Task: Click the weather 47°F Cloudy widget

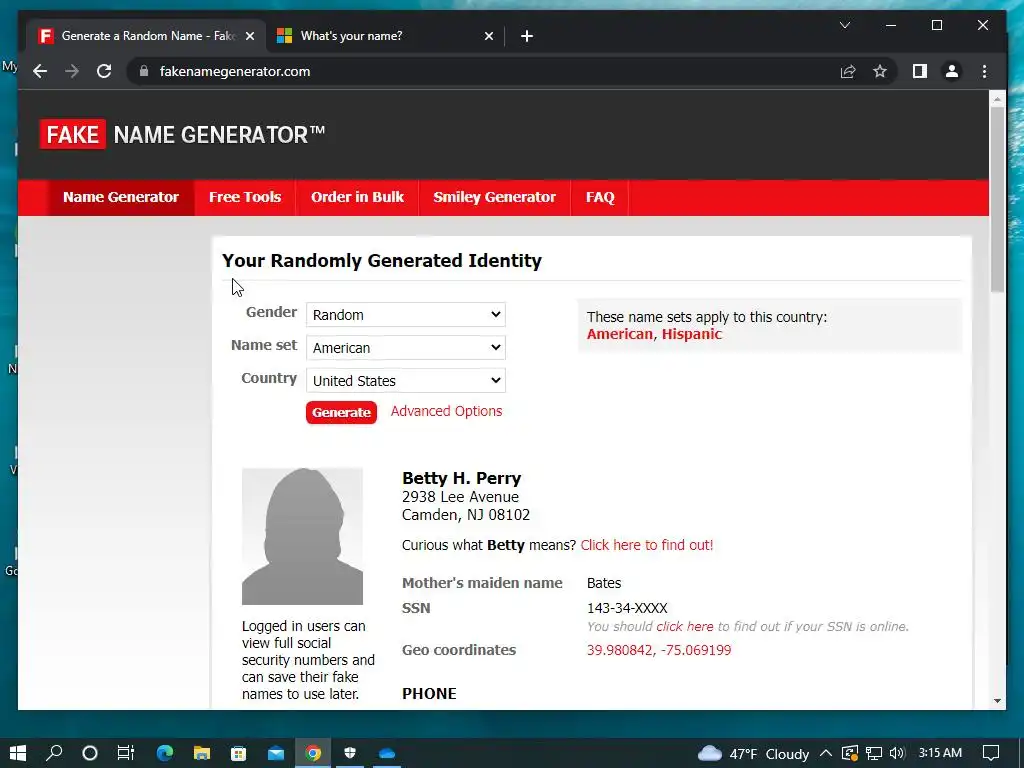Action: [x=753, y=754]
